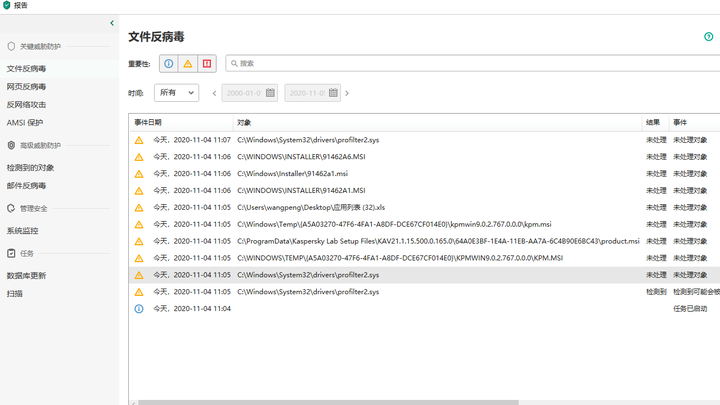Click warning icon of 11:07 profilter2.sys row
Image resolution: width=720 pixels, height=405 pixels.
pyautogui.click(x=139, y=140)
